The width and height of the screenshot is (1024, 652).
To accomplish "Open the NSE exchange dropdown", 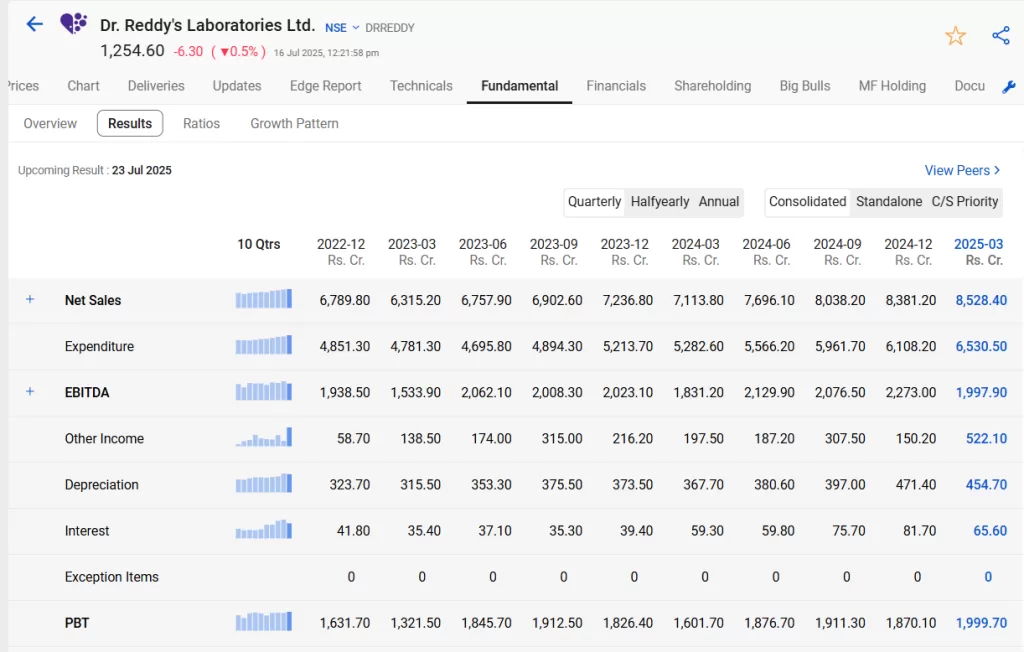I will (342, 27).
